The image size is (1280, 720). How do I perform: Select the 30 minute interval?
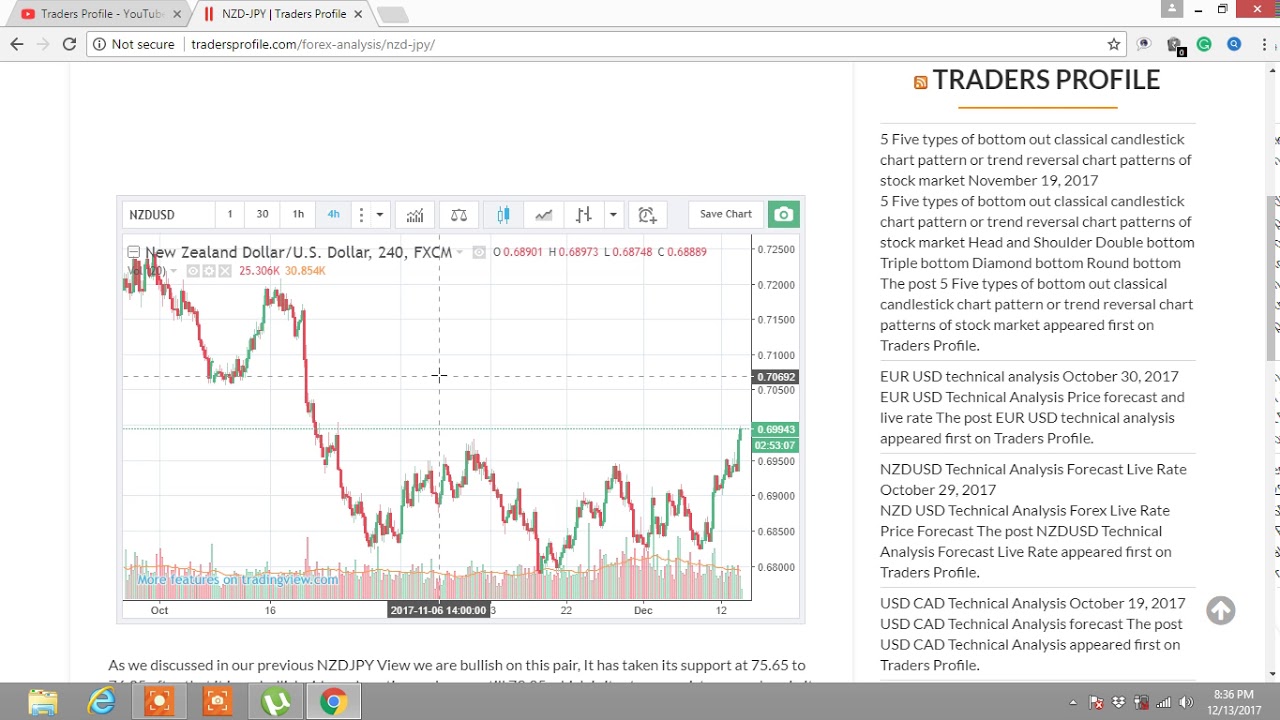[x=262, y=214]
